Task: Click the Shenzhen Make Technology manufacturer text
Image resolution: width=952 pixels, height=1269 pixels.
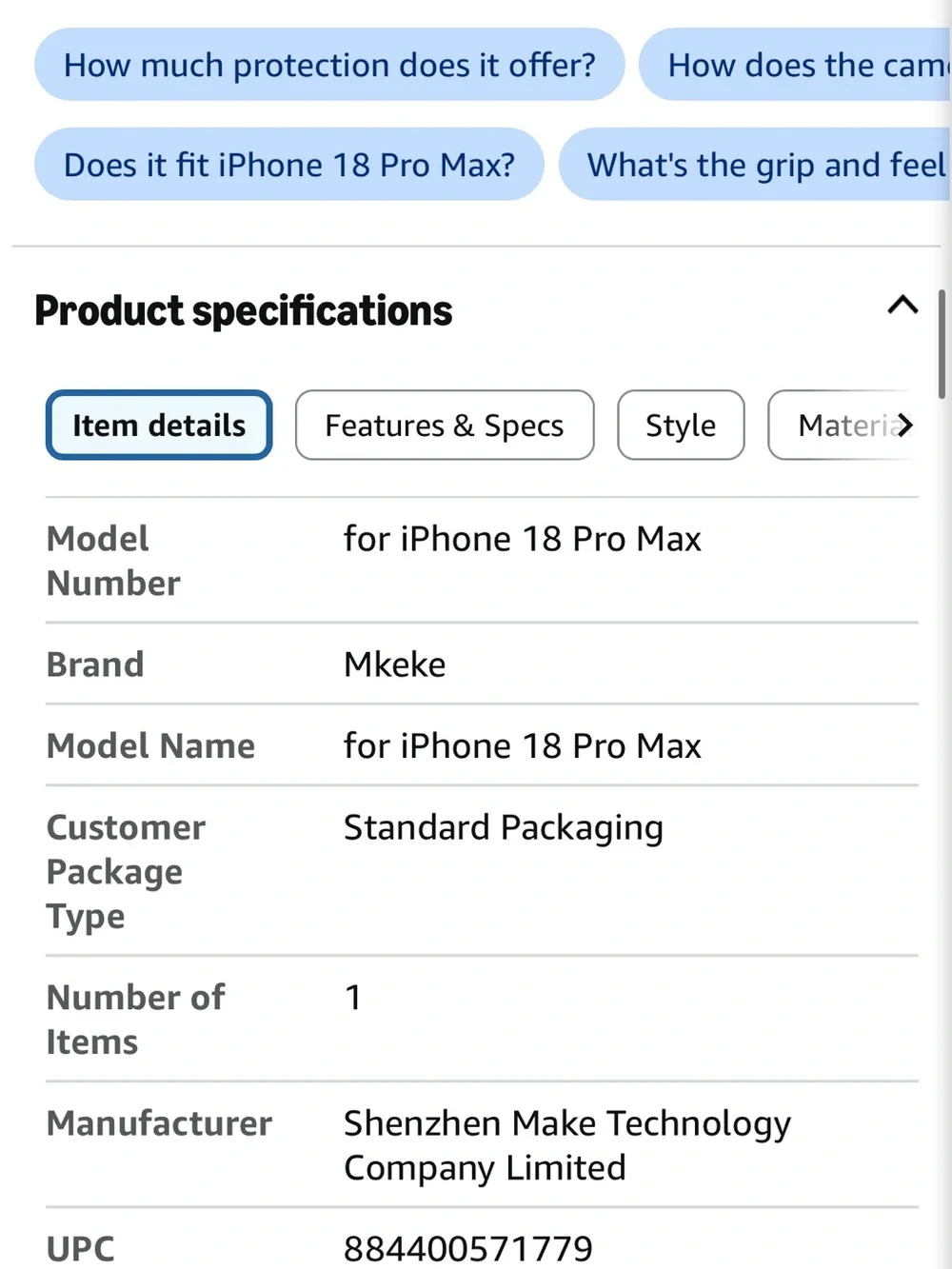Action: click(567, 1145)
